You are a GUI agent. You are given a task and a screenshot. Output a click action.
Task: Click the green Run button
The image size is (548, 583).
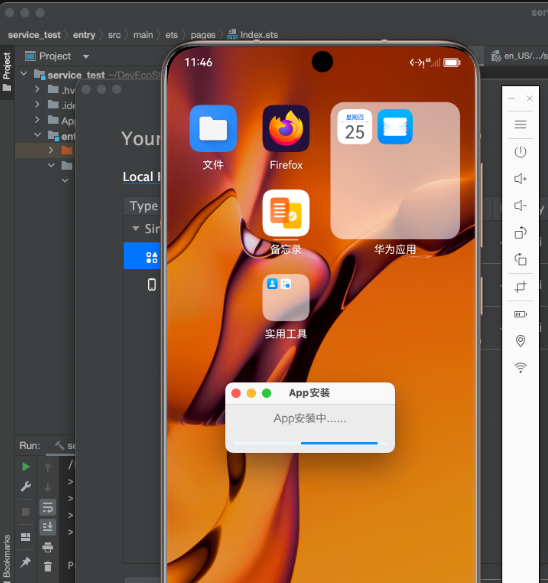point(26,467)
